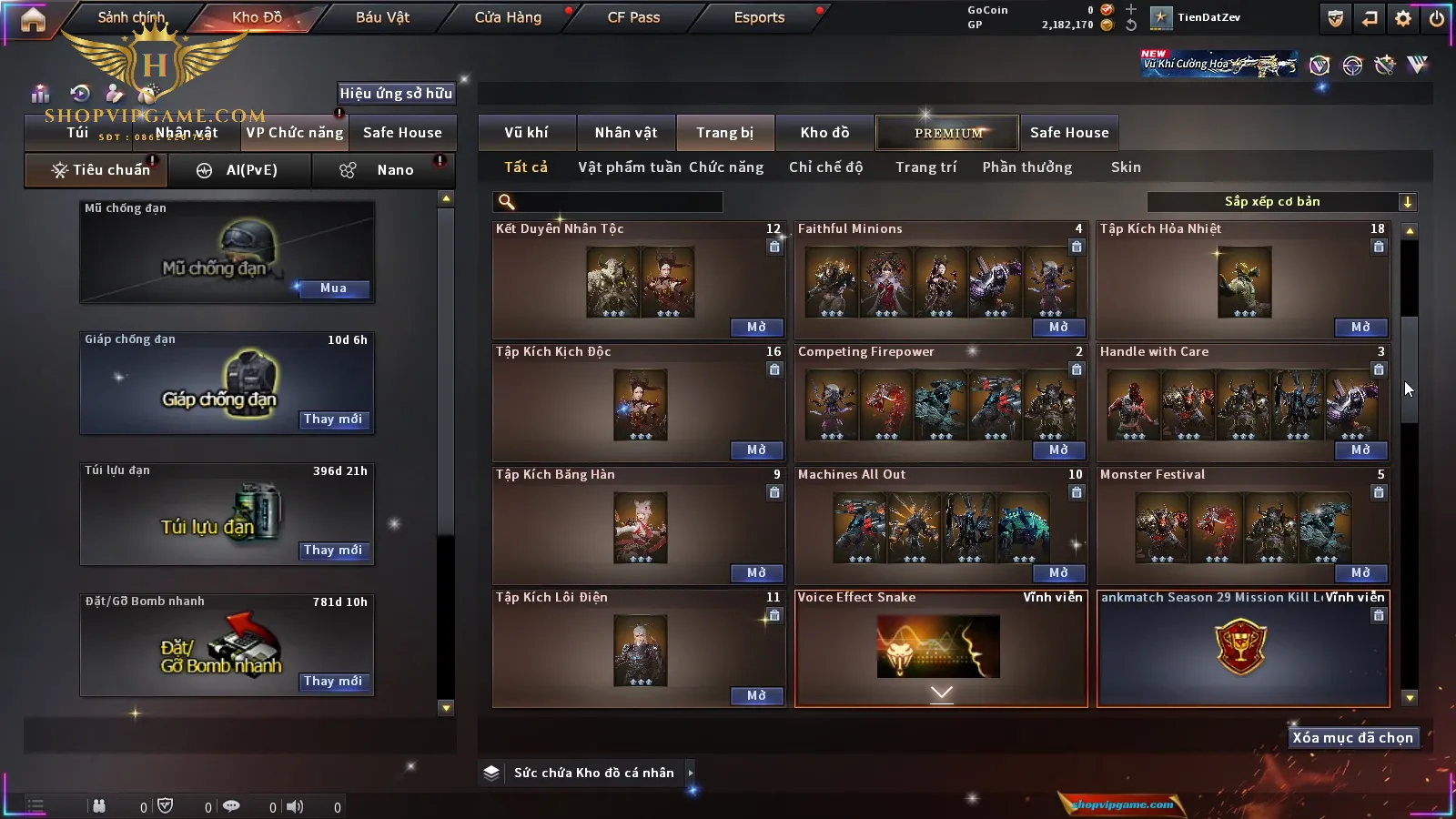Viewport: 1456px width, 819px height.
Task: Click the power exit icon
Action: pyautogui.click(x=1436, y=17)
